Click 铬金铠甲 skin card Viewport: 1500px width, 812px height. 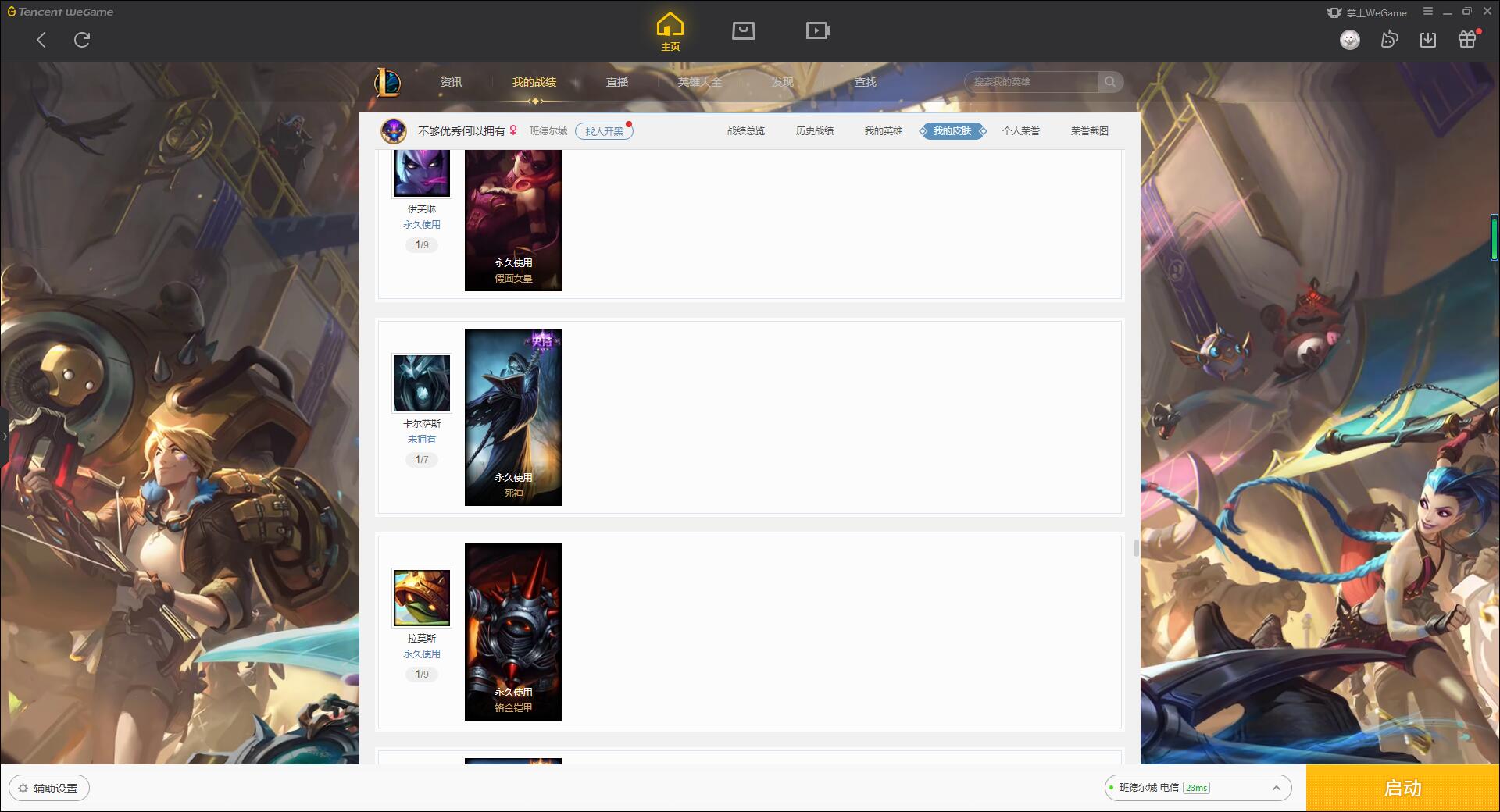coord(513,632)
